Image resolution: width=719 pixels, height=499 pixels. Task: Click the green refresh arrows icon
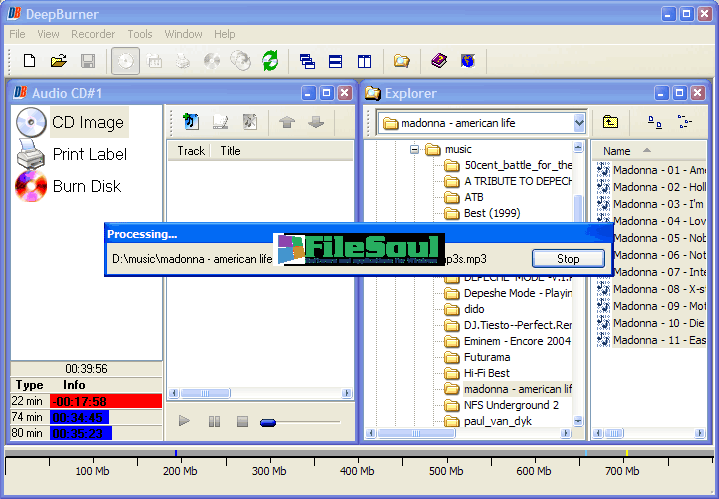click(270, 61)
